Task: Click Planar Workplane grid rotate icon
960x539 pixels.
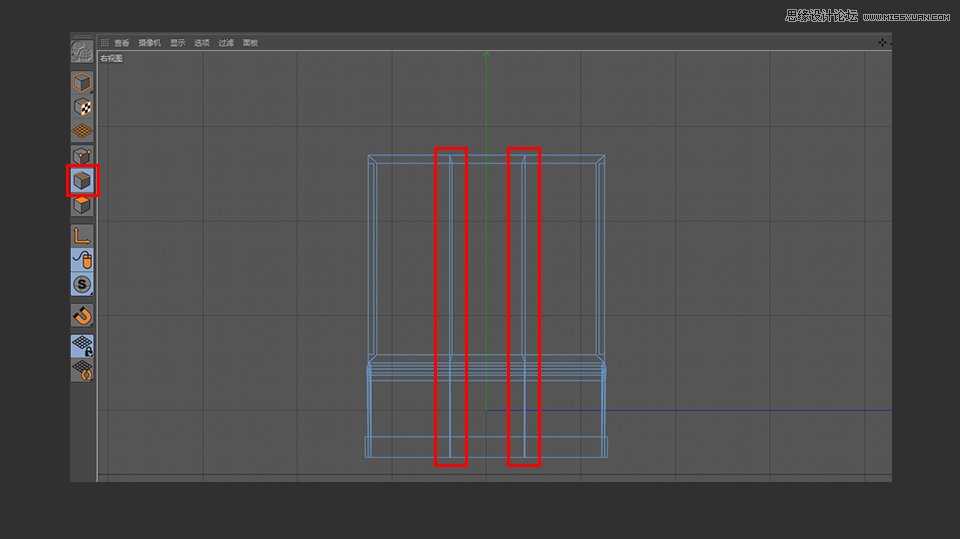Action: coord(82,371)
